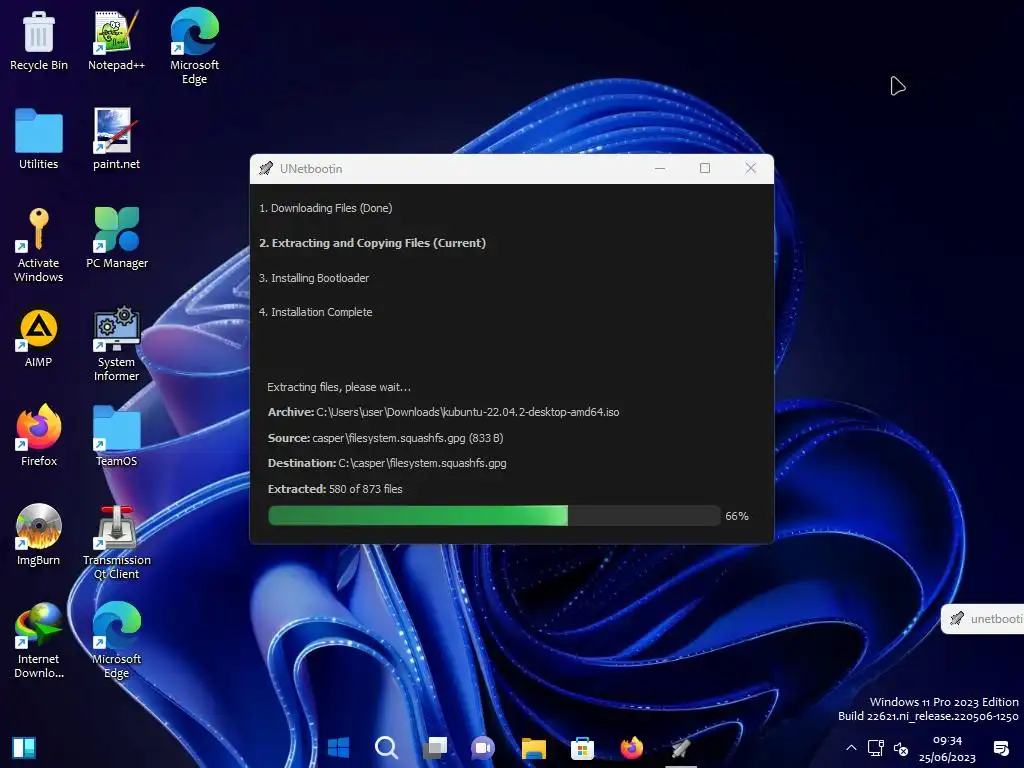The width and height of the screenshot is (1024, 768).
Task: Select the lower Microsoft Edge desktop shortcut
Action: (116, 641)
